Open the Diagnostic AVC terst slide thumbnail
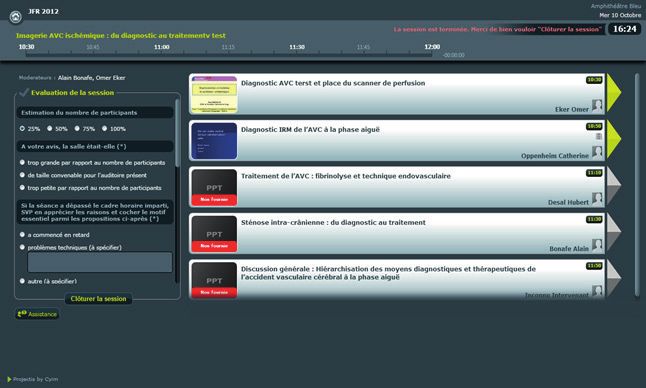 [214, 94]
